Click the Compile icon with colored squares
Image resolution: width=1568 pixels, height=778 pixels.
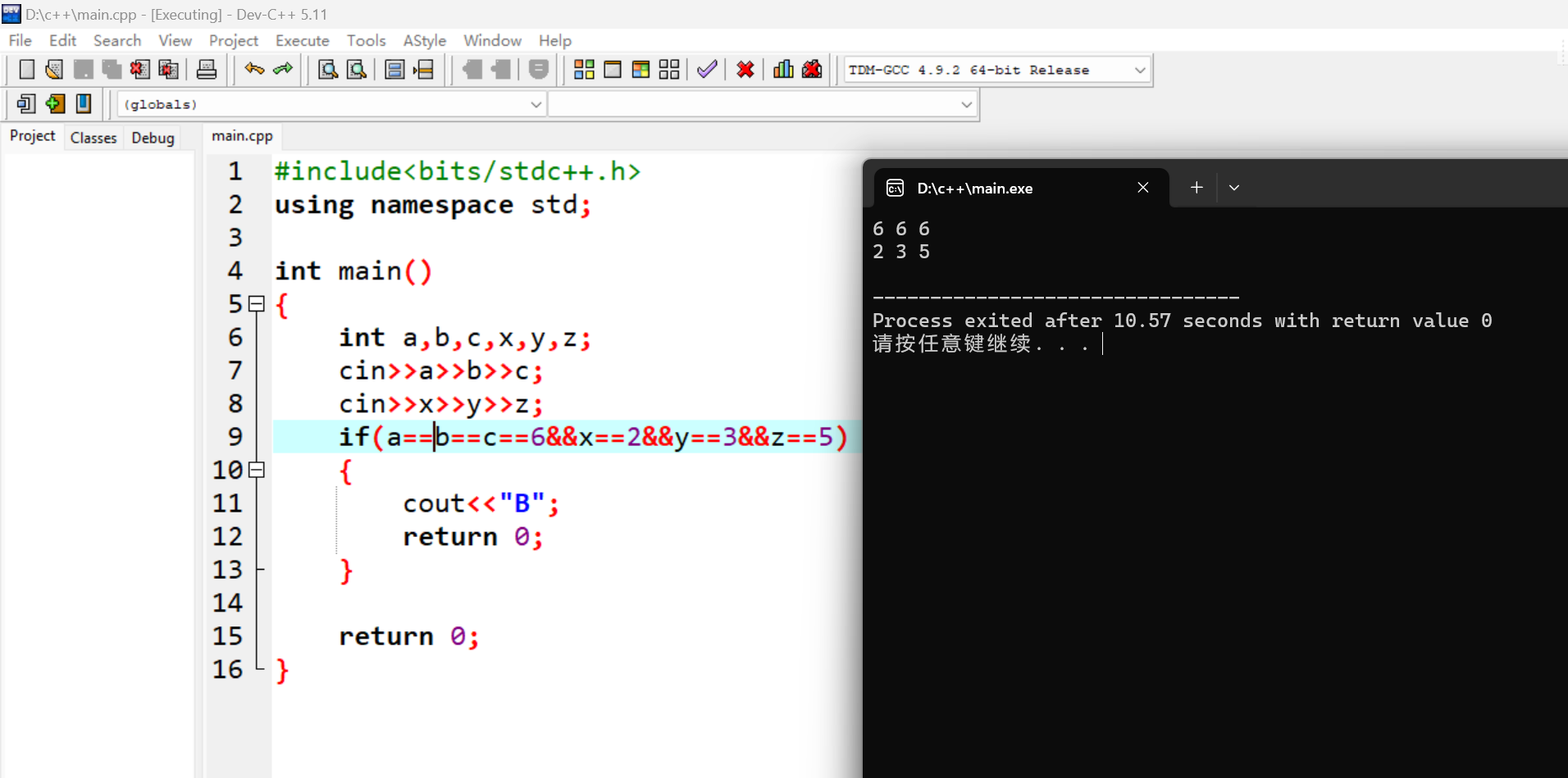(x=584, y=70)
